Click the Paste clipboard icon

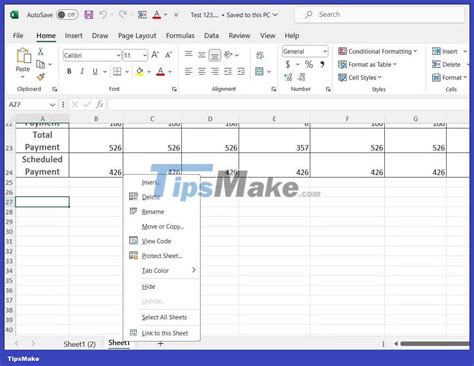coord(23,55)
